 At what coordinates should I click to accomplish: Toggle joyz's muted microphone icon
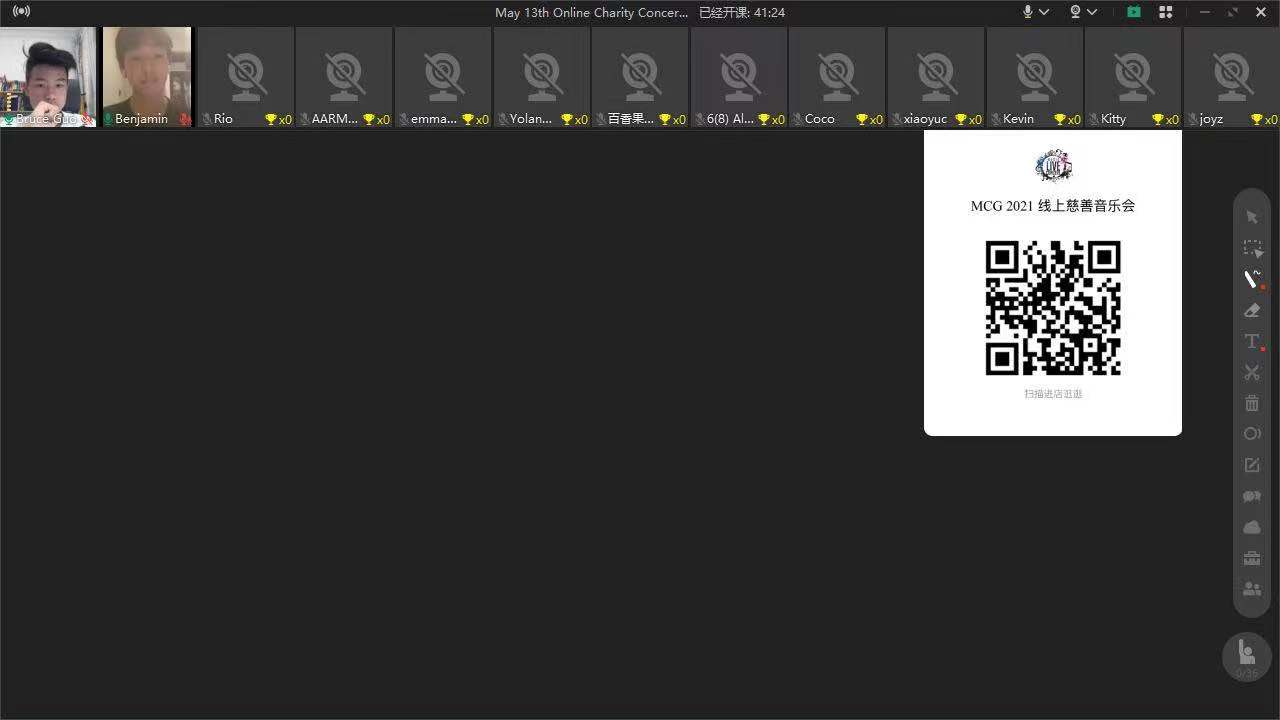click(x=1193, y=119)
